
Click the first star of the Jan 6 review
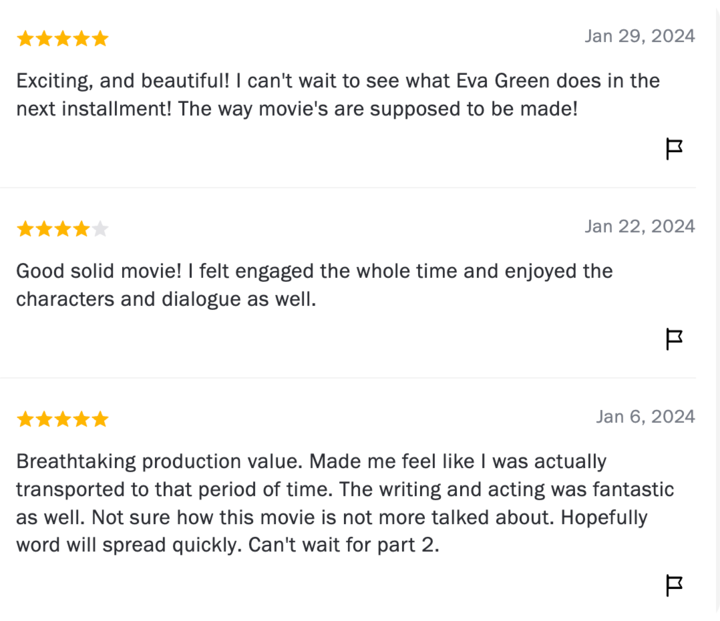click(25, 419)
